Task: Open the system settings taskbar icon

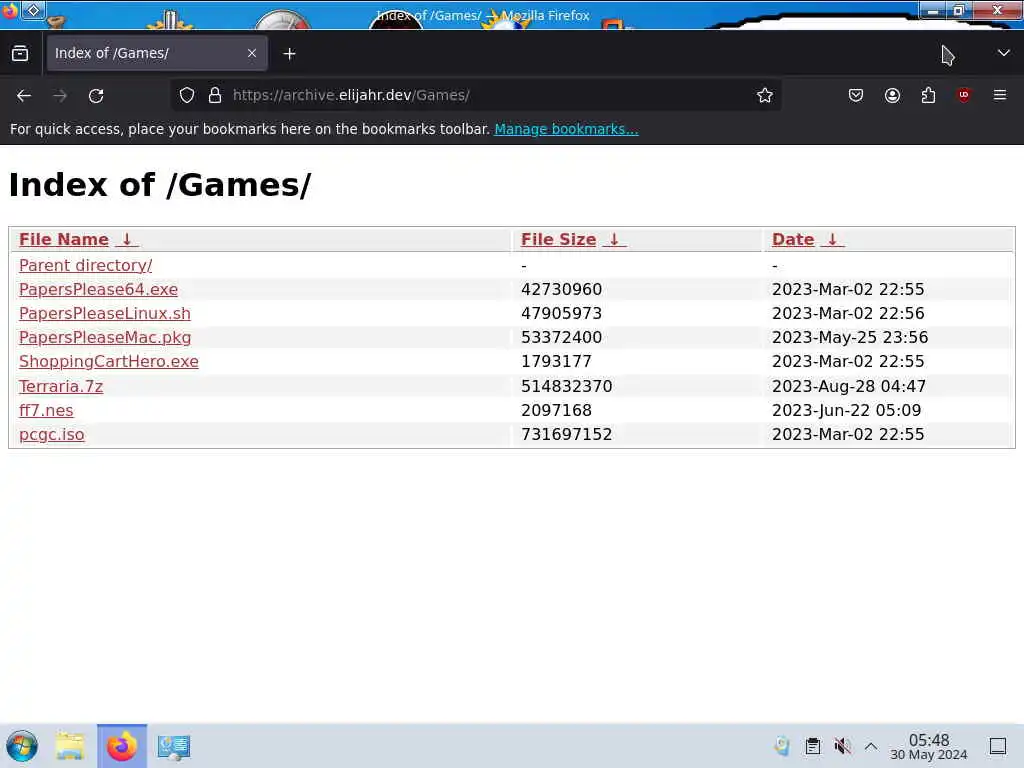Action: coord(174,746)
